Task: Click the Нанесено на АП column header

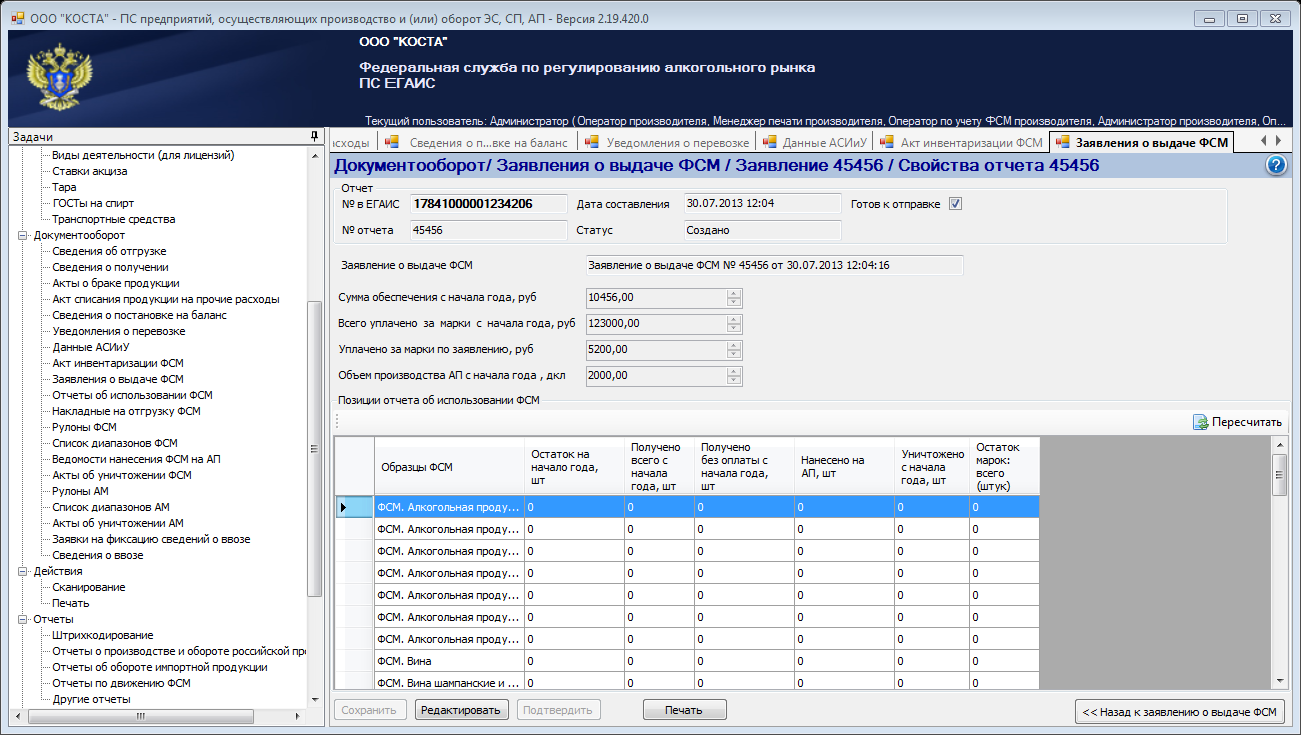Action: [844, 466]
